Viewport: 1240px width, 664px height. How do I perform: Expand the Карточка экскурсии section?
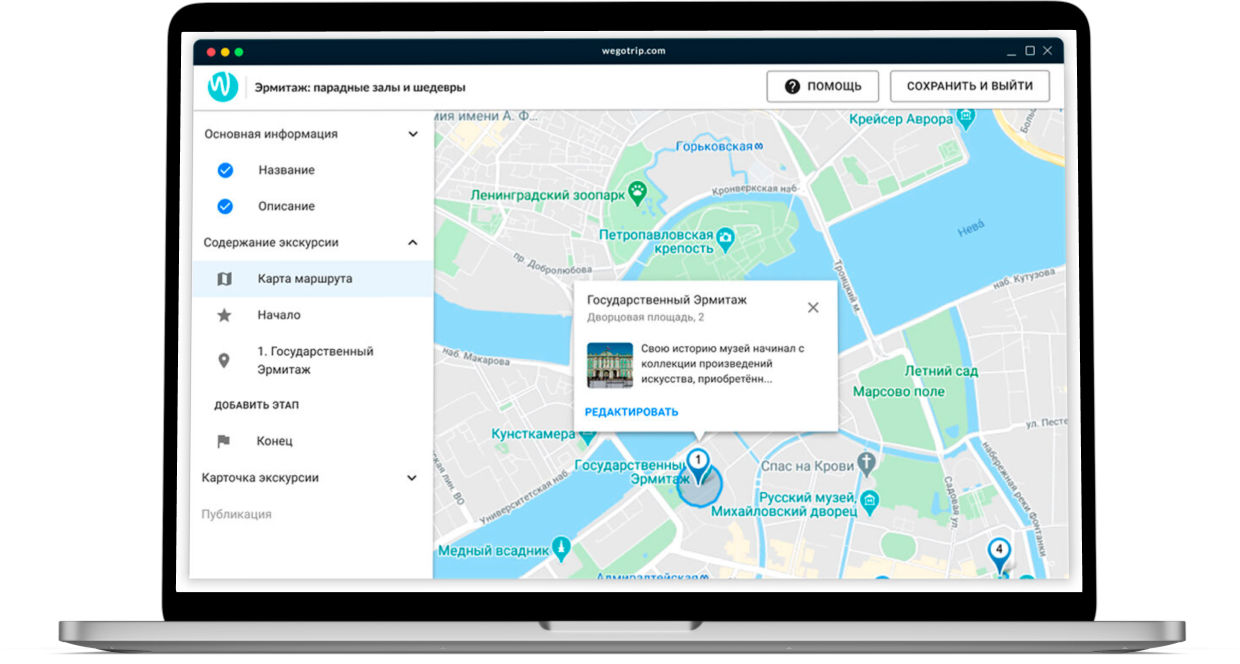click(412, 478)
